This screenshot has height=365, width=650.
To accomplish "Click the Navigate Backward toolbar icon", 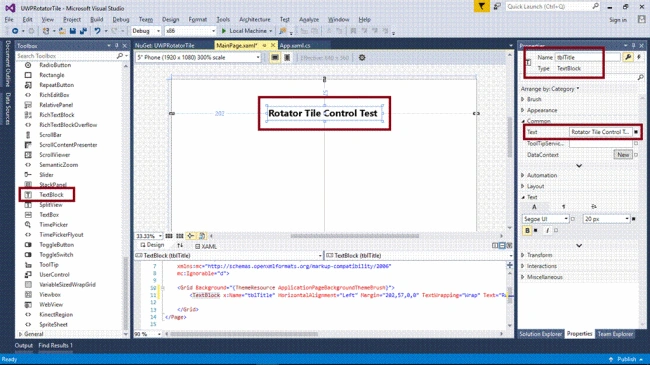I will 15,31.
